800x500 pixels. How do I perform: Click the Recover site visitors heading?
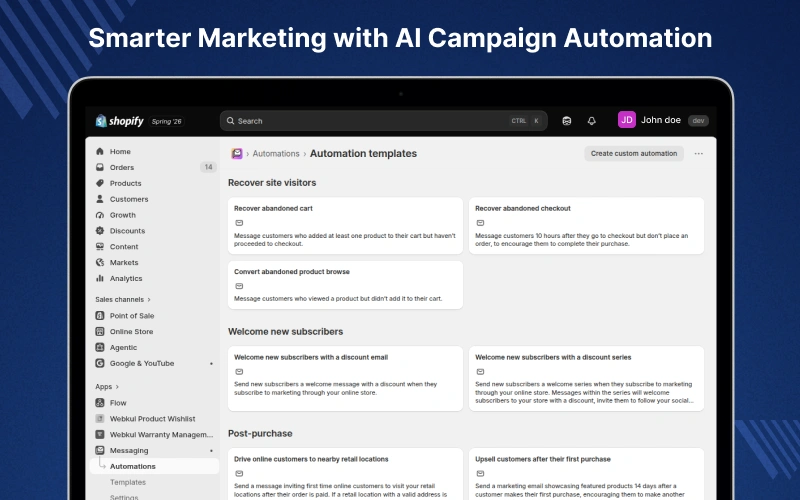click(272, 183)
